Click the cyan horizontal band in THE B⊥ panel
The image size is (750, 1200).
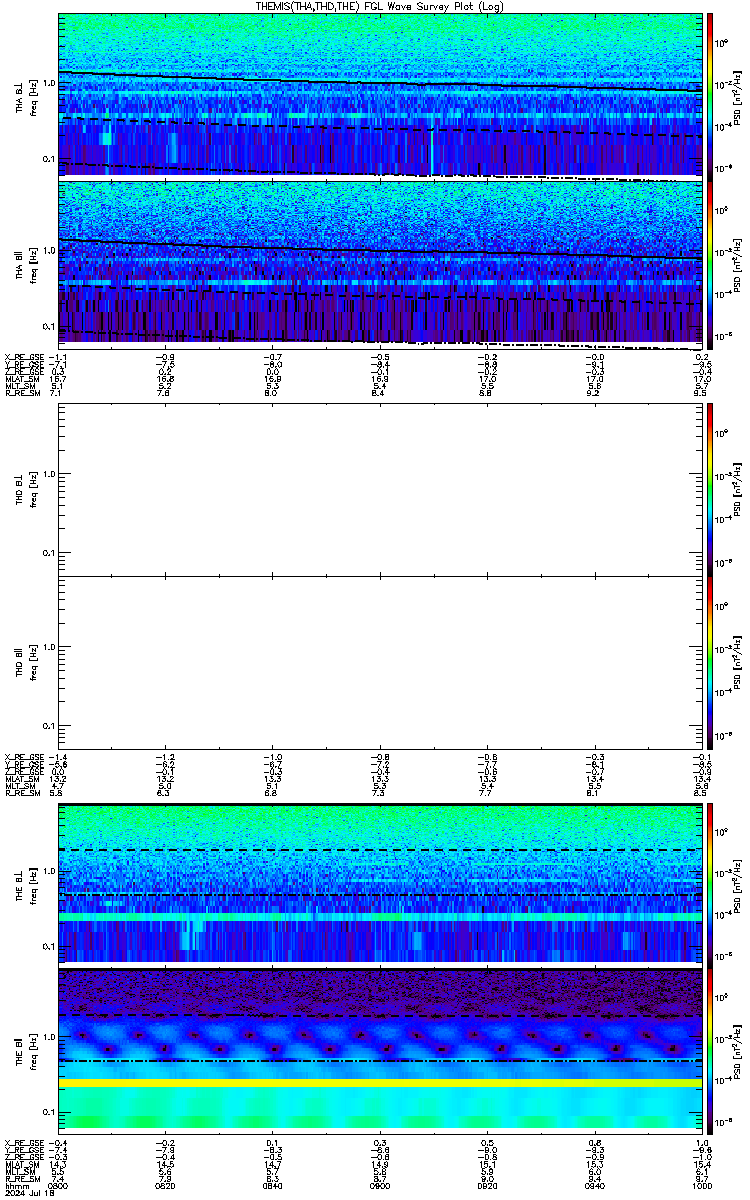point(379,916)
